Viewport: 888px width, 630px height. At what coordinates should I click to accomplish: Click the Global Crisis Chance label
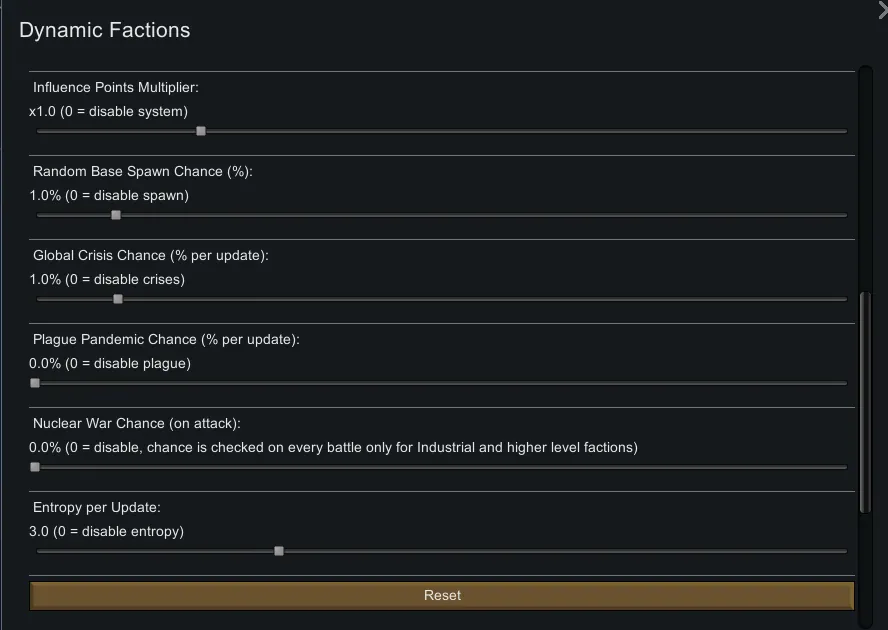pos(151,256)
